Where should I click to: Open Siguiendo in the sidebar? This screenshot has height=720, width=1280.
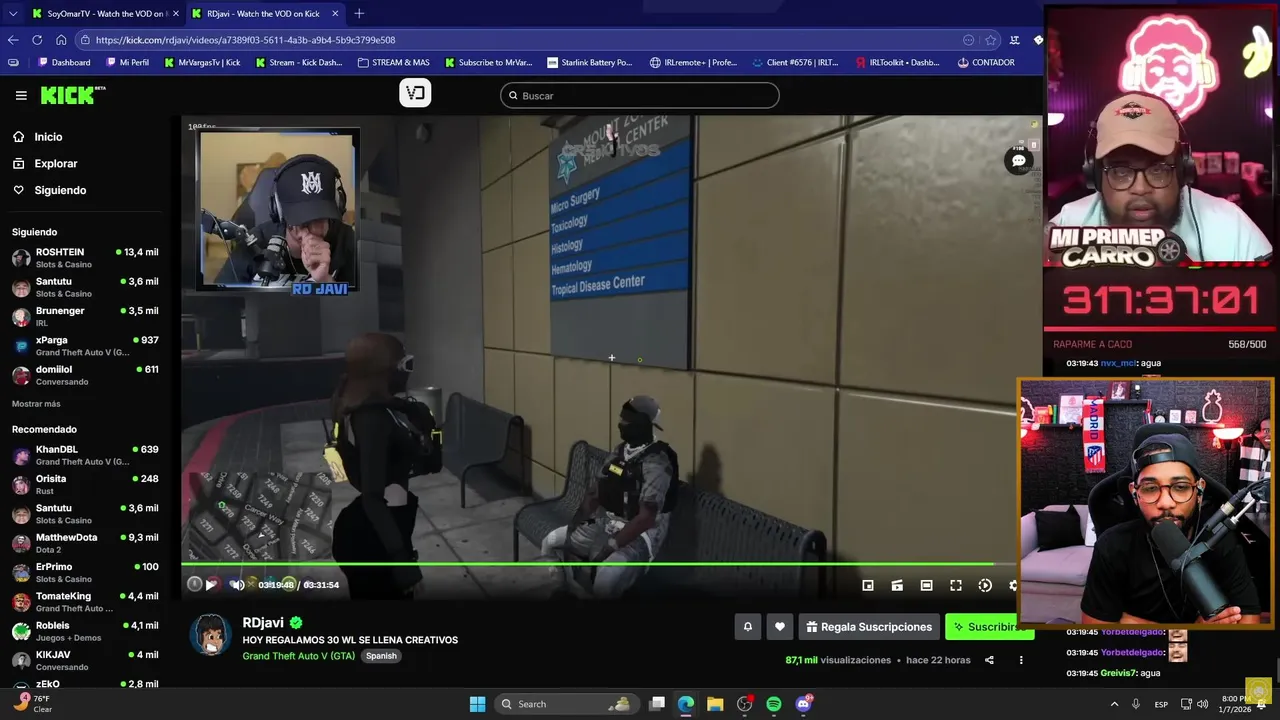point(60,190)
